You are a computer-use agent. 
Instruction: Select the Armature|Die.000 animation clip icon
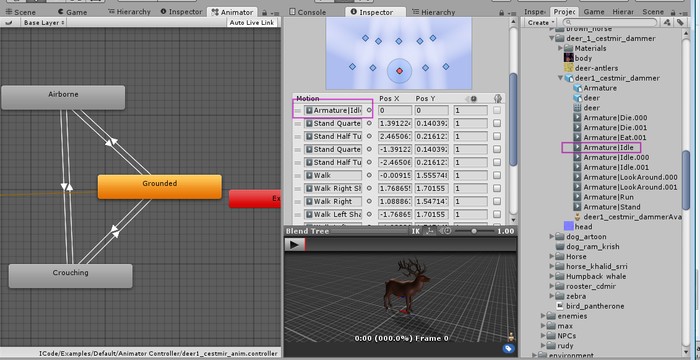577,118
